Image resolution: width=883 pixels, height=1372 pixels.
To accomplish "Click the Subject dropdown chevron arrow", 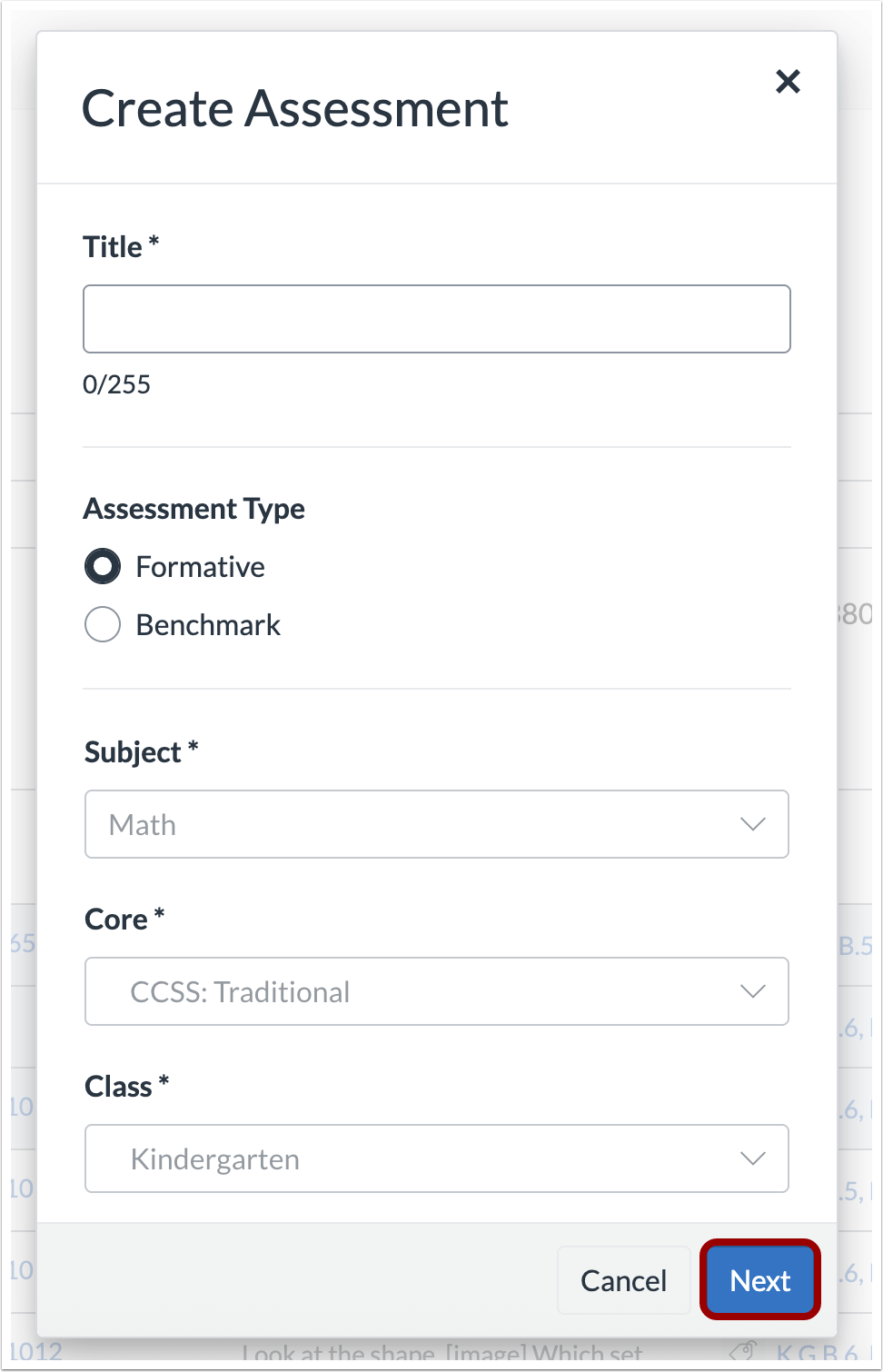I will [752, 824].
